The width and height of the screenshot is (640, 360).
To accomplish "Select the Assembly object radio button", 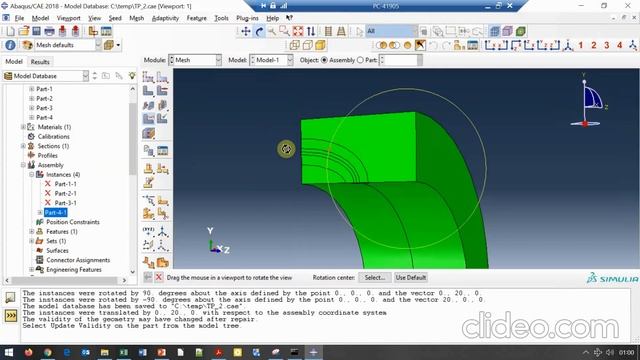I will click(324, 60).
